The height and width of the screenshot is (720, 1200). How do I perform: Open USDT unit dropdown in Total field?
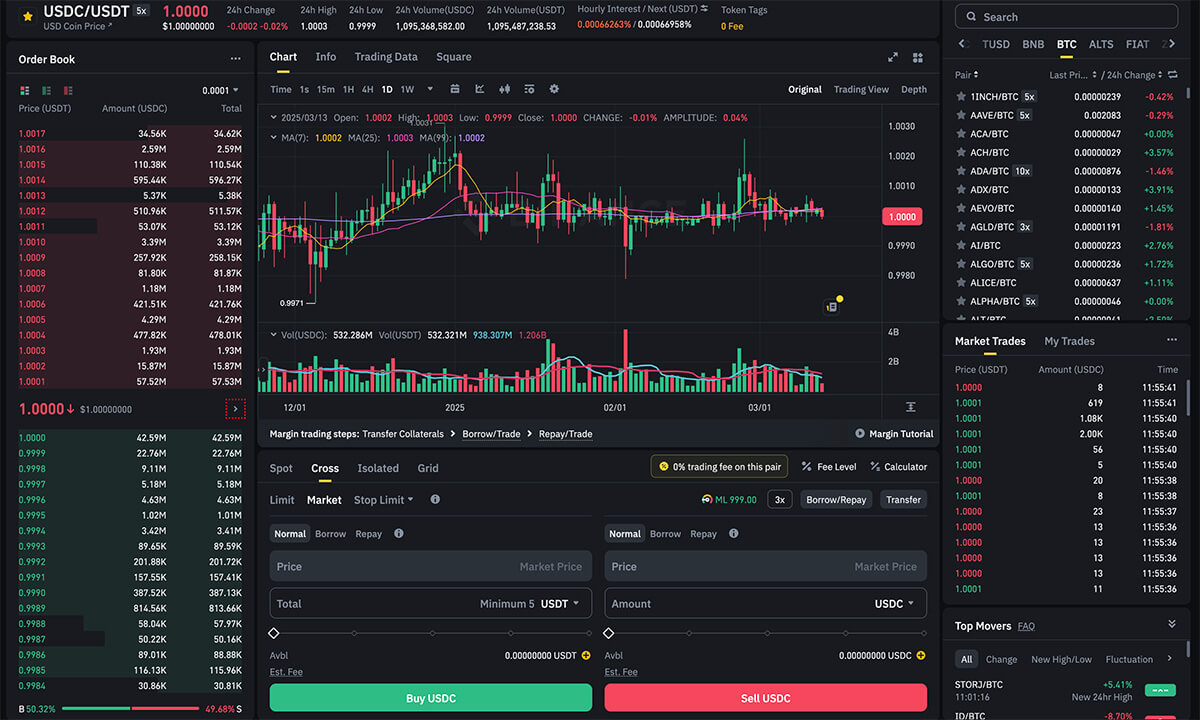[x=560, y=604]
